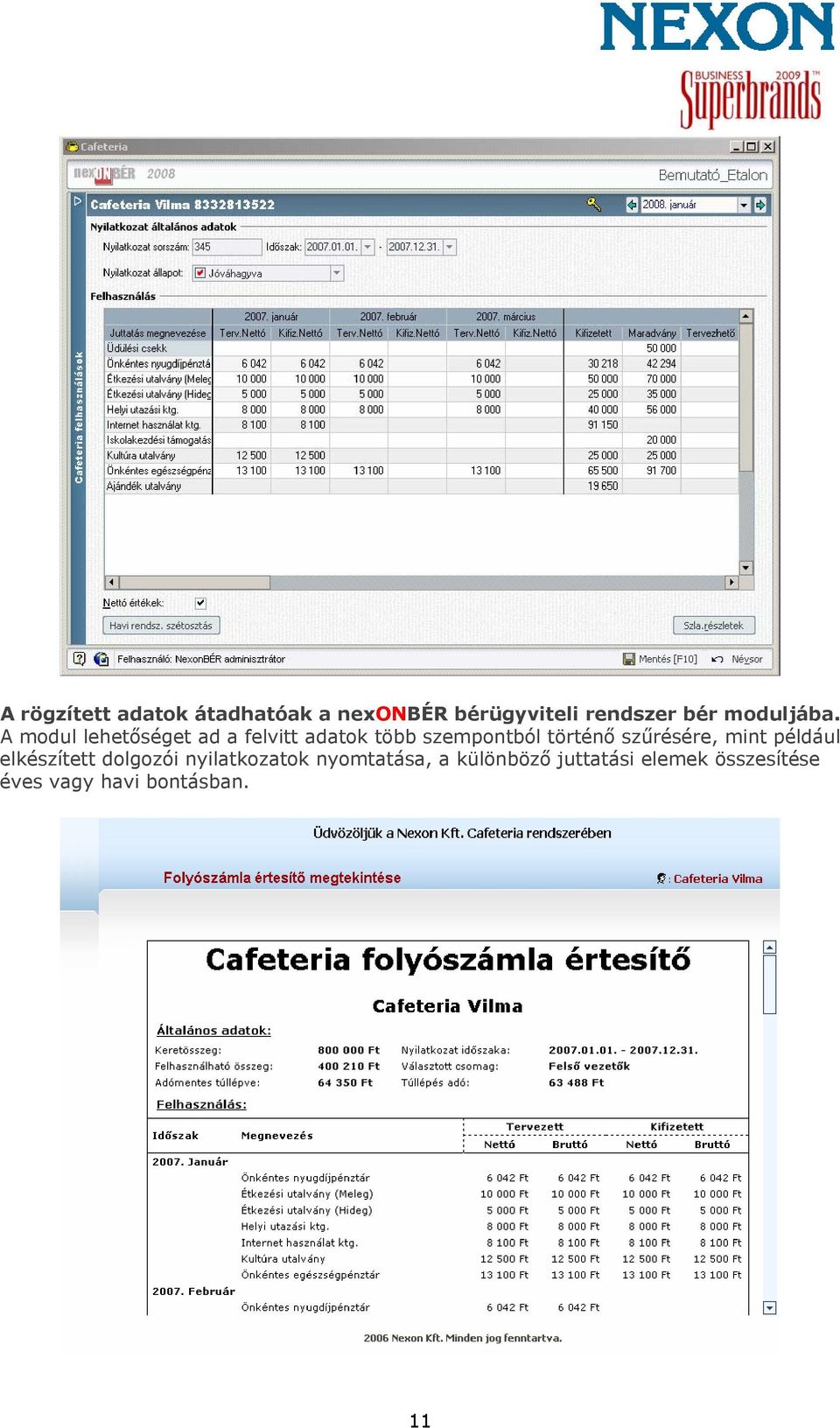
Task: Click the 2007. január column header
Action: coord(271,317)
